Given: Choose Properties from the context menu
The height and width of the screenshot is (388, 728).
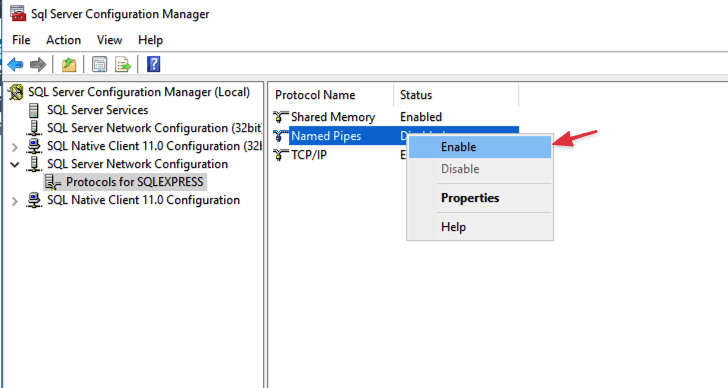Looking at the screenshot, I should 480,198.
